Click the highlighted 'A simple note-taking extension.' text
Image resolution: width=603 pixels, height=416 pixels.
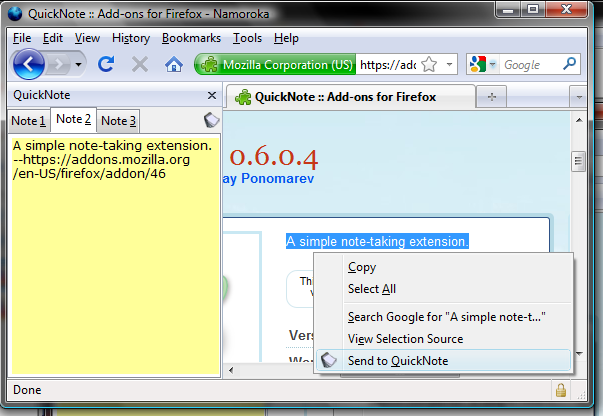(377, 241)
